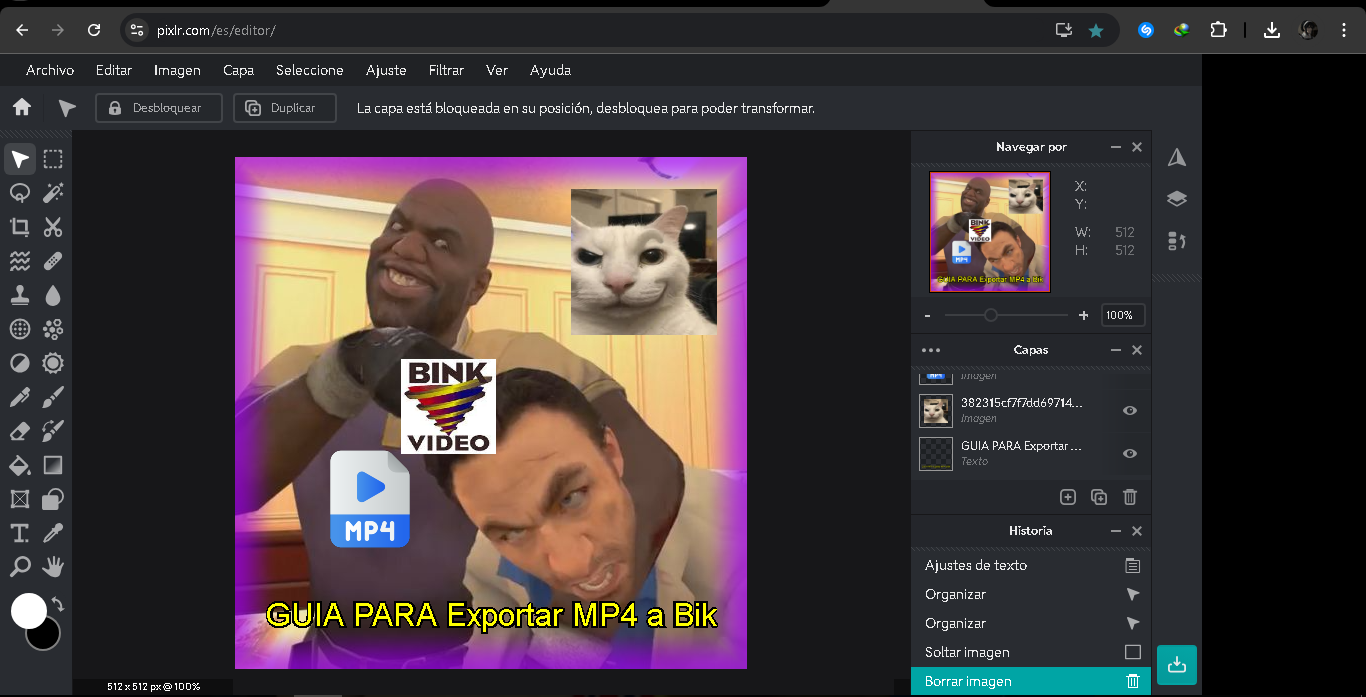Screen dimensions: 1366x697
Task: Activate the Magic Wand tool
Action: coord(53,193)
